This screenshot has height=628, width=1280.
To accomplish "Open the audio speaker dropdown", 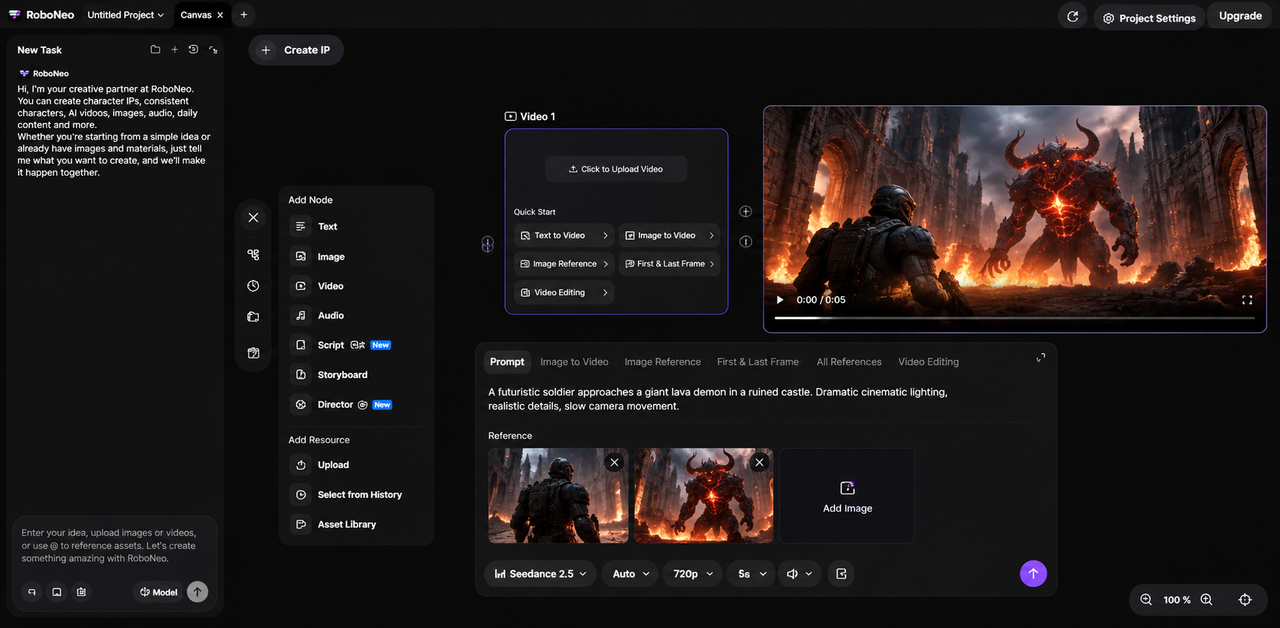I will click(x=799, y=574).
